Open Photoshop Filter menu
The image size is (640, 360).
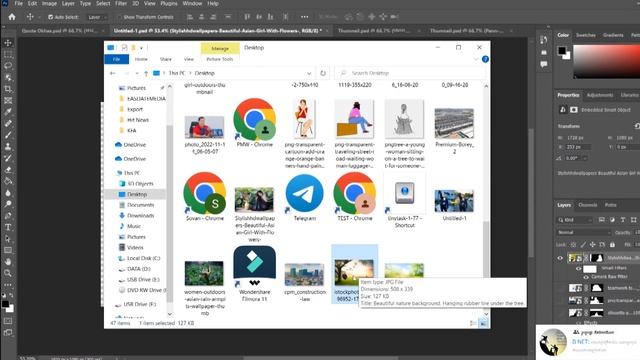click(121, 3)
